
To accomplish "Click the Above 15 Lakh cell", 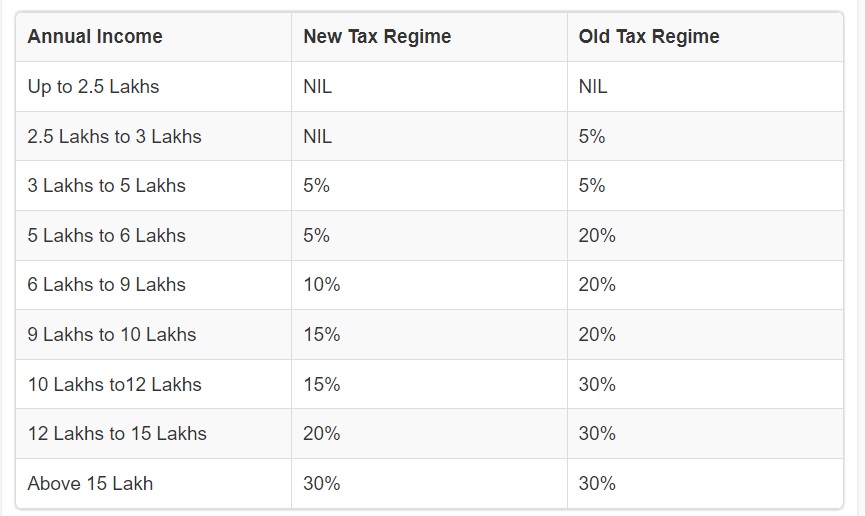I will [x=91, y=484].
